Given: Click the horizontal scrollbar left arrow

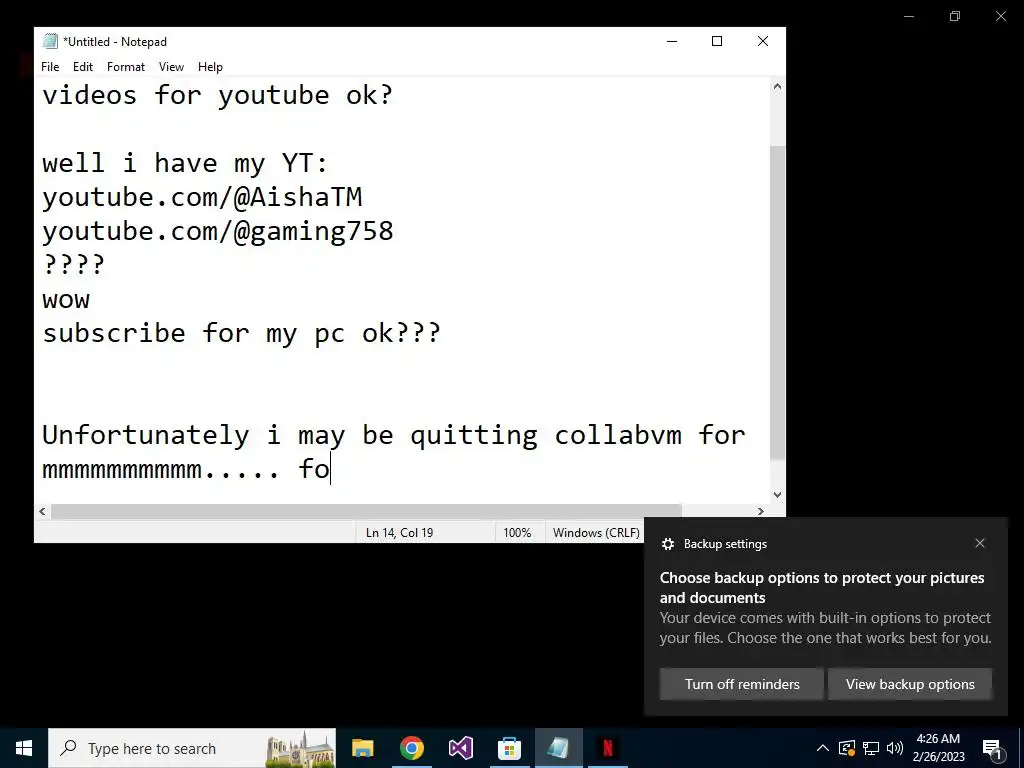Looking at the screenshot, I should click(x=42, y=511).
